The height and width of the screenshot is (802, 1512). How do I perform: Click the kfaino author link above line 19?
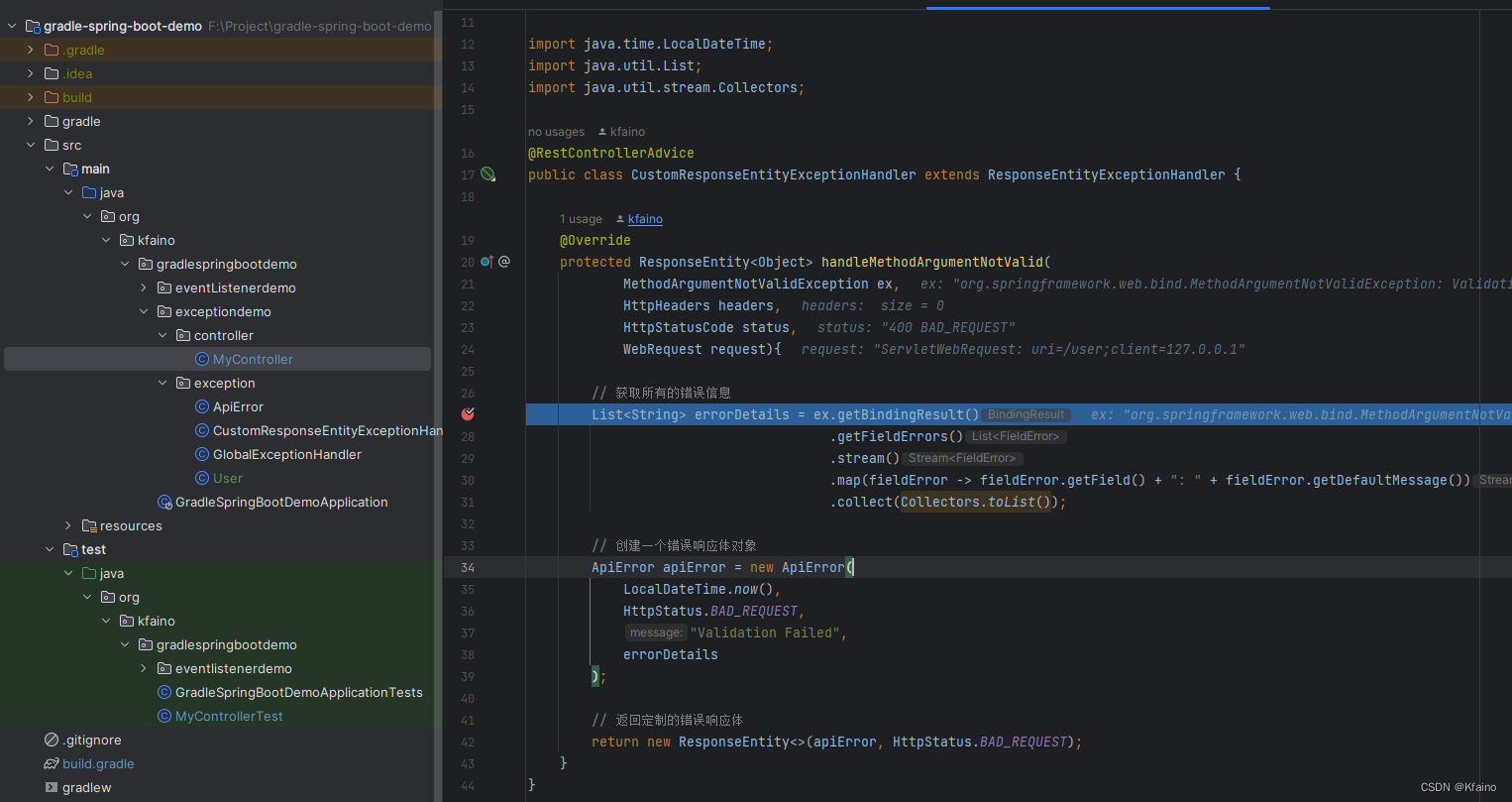(x=645, y=219)
